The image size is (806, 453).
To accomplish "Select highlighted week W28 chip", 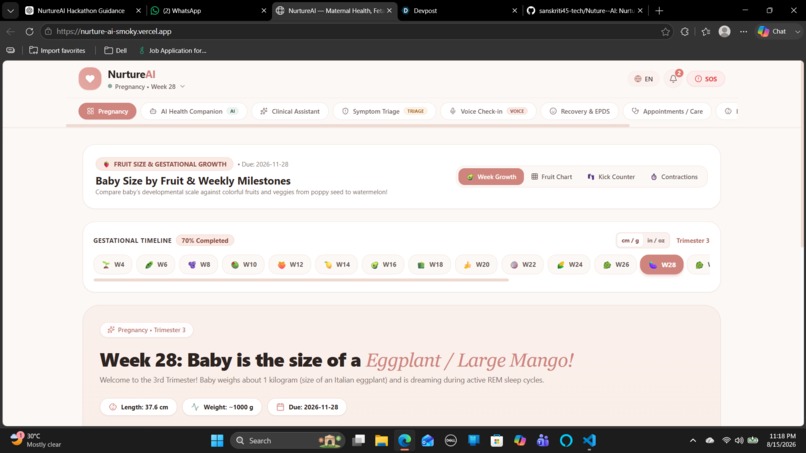I will pyautogui.click(x=662, y=265).
